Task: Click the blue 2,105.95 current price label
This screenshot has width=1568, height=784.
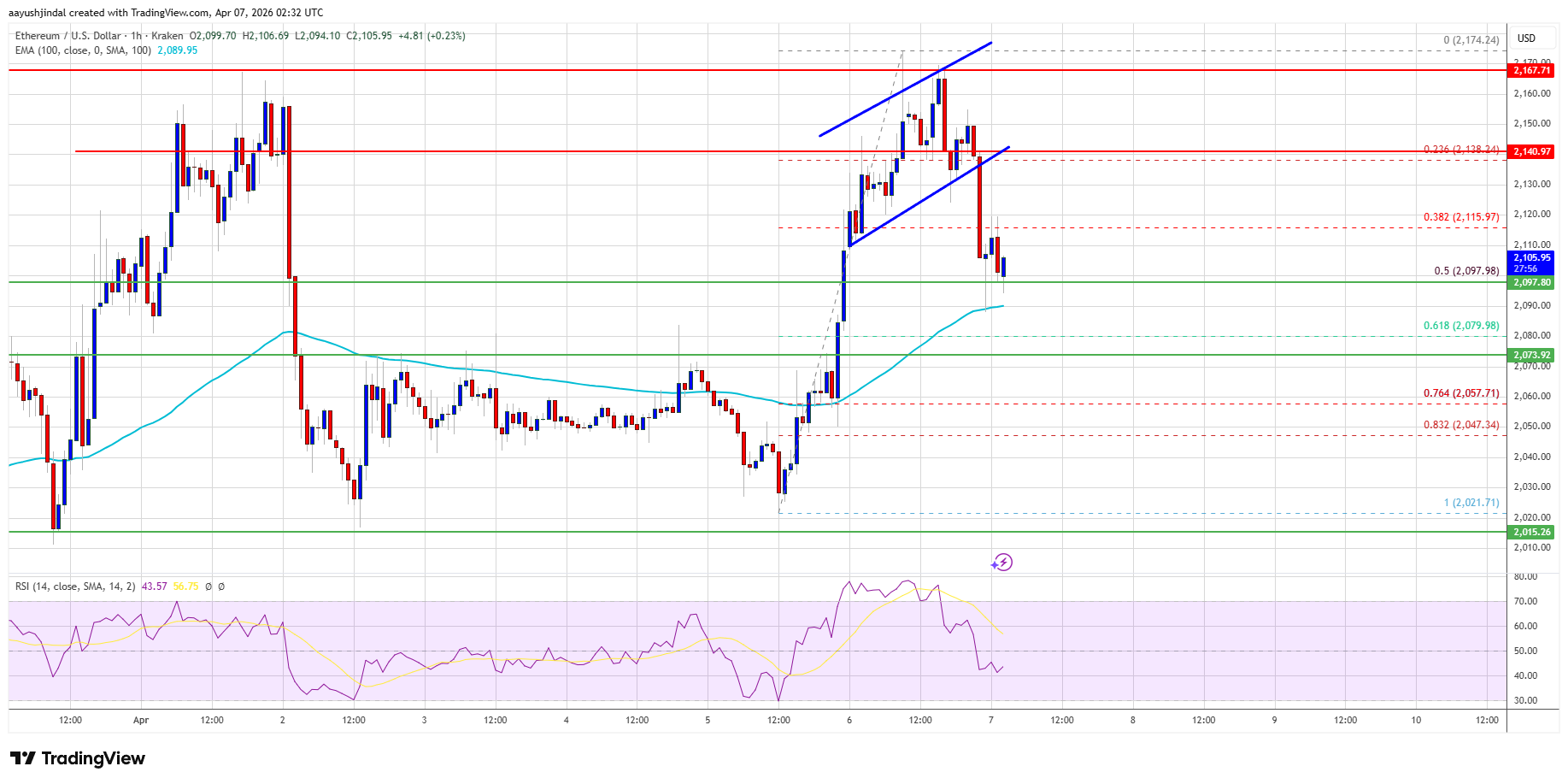Action: tap(1531, 257)
